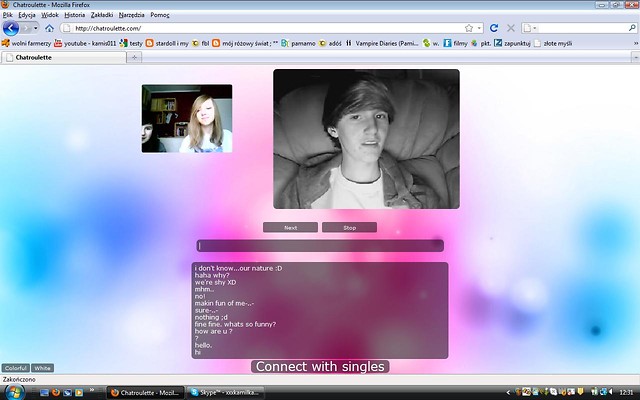Select the Chatroulette browser tab
The width and height of the screenshot is (640, 400).
coord(64,58)
